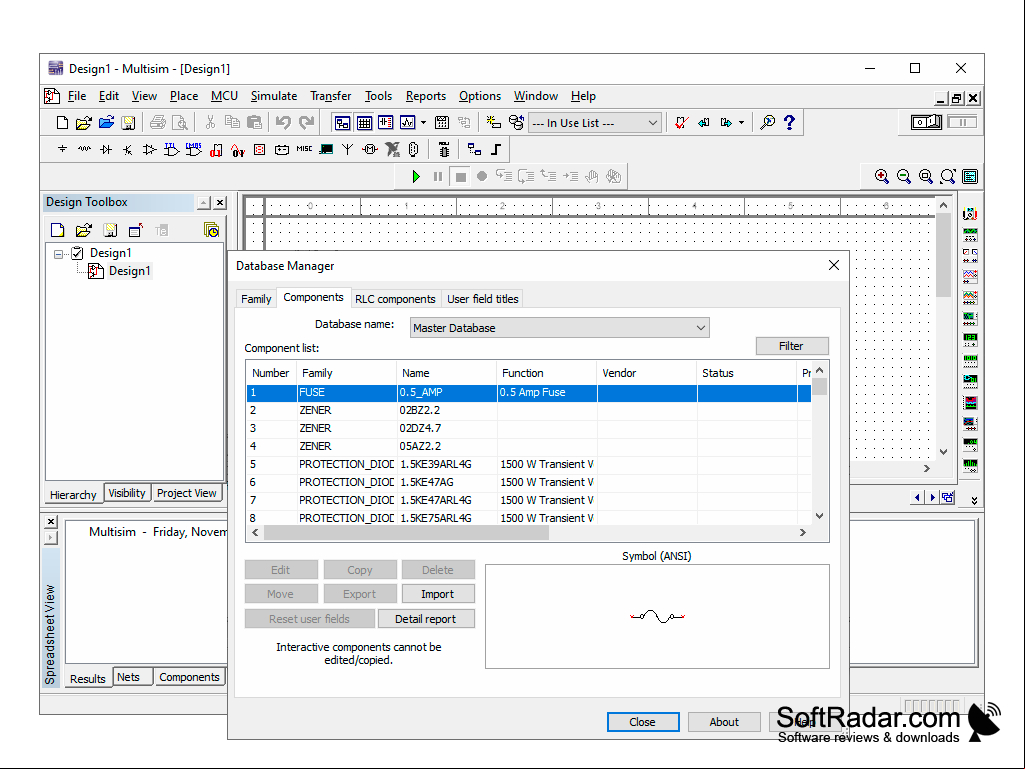Click the Filter button
Screen dimensions: 1025x769
pyautogui.click(x=792, y=346)
